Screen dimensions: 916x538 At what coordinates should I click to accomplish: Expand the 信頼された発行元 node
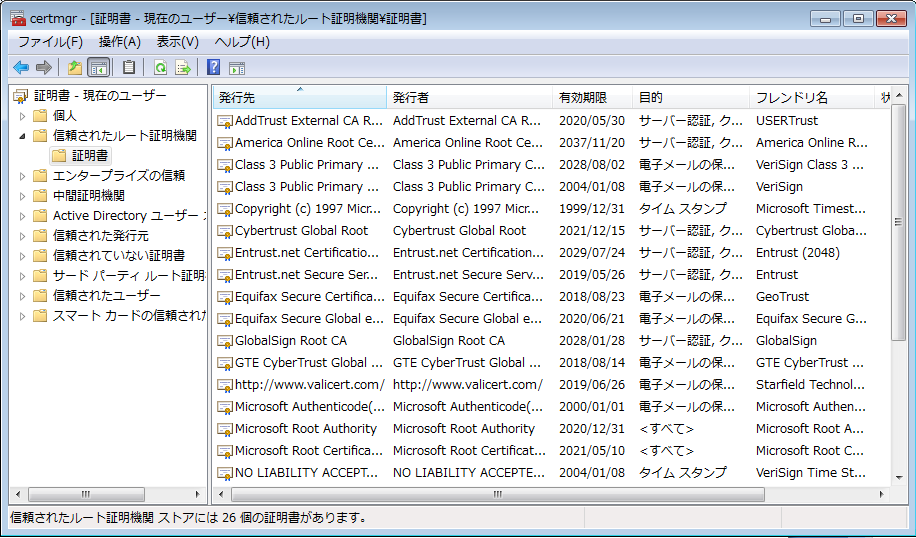(22, 237)
